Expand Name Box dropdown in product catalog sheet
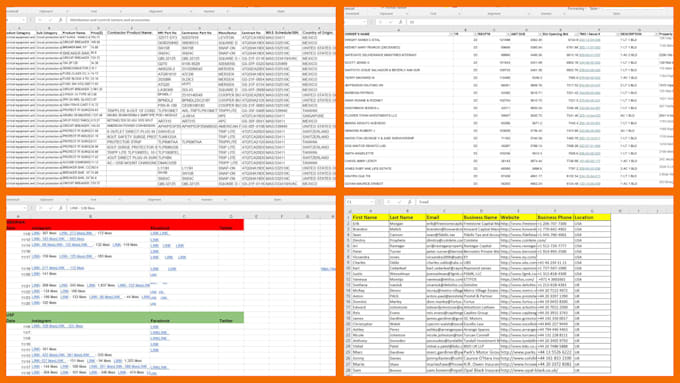The width and height of the screenshot is (680, 383). point(23,20)
